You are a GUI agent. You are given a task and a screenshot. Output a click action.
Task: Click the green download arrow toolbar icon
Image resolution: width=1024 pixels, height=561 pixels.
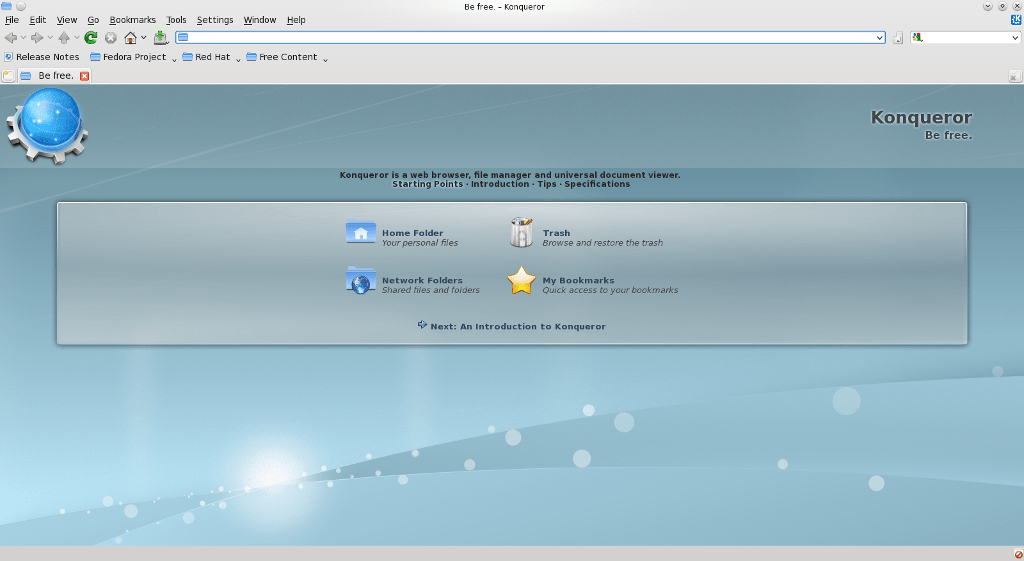[x=161, y=38]
